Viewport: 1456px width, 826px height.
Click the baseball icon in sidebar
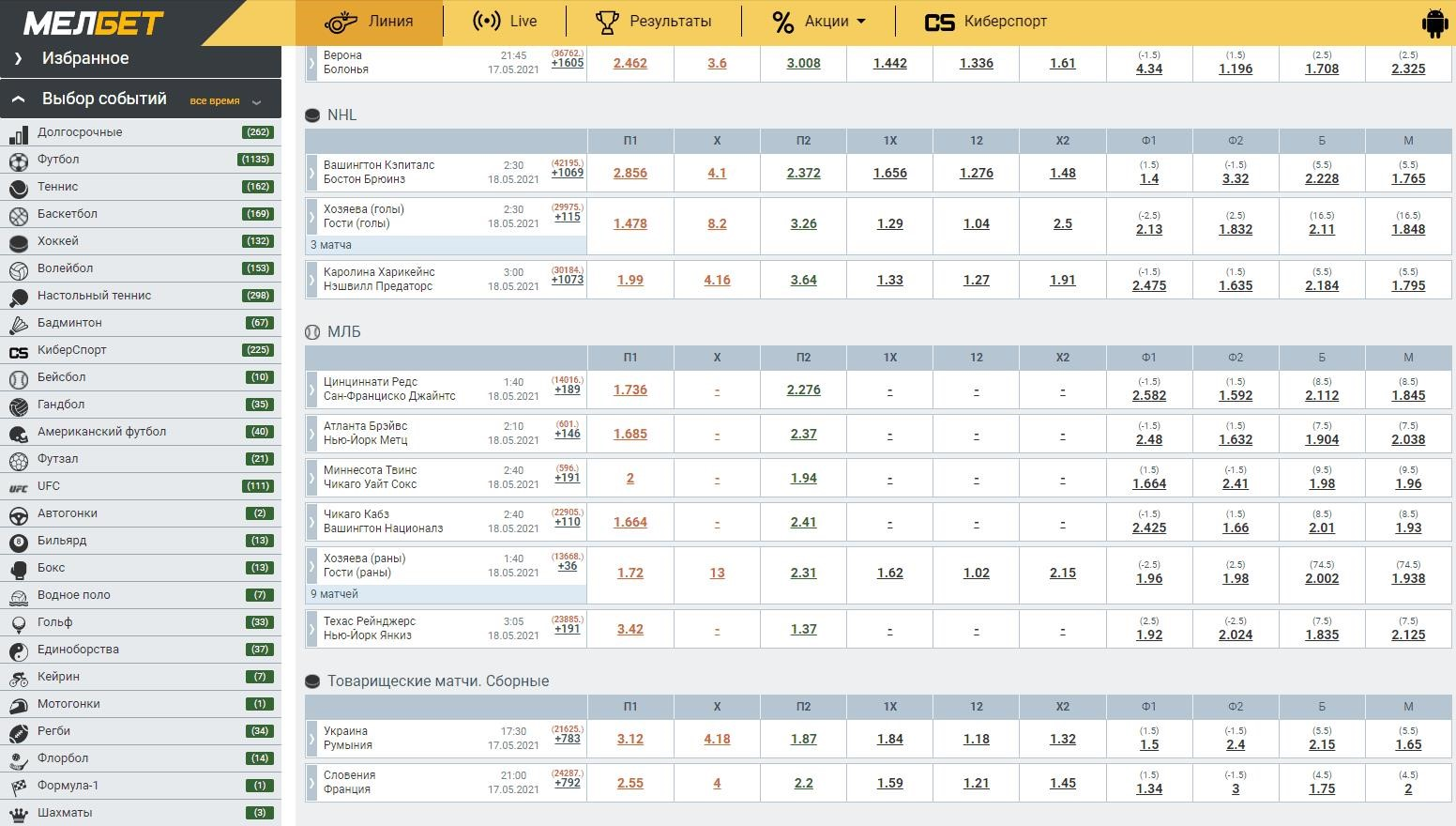pyautogui.click(x=18, y=378)
